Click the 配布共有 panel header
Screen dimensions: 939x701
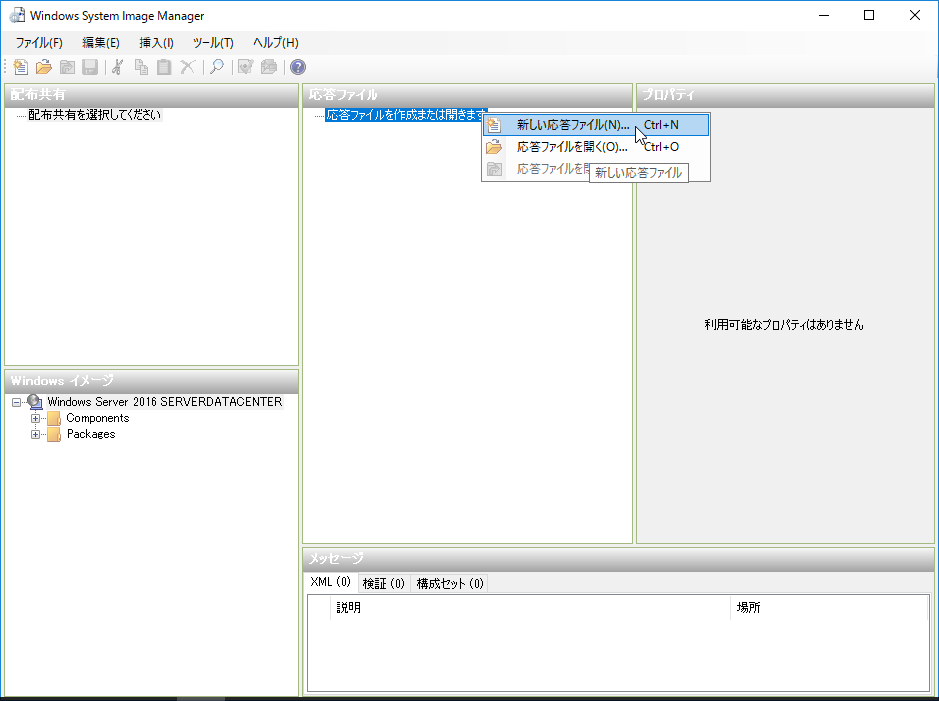tap(152, 95)
